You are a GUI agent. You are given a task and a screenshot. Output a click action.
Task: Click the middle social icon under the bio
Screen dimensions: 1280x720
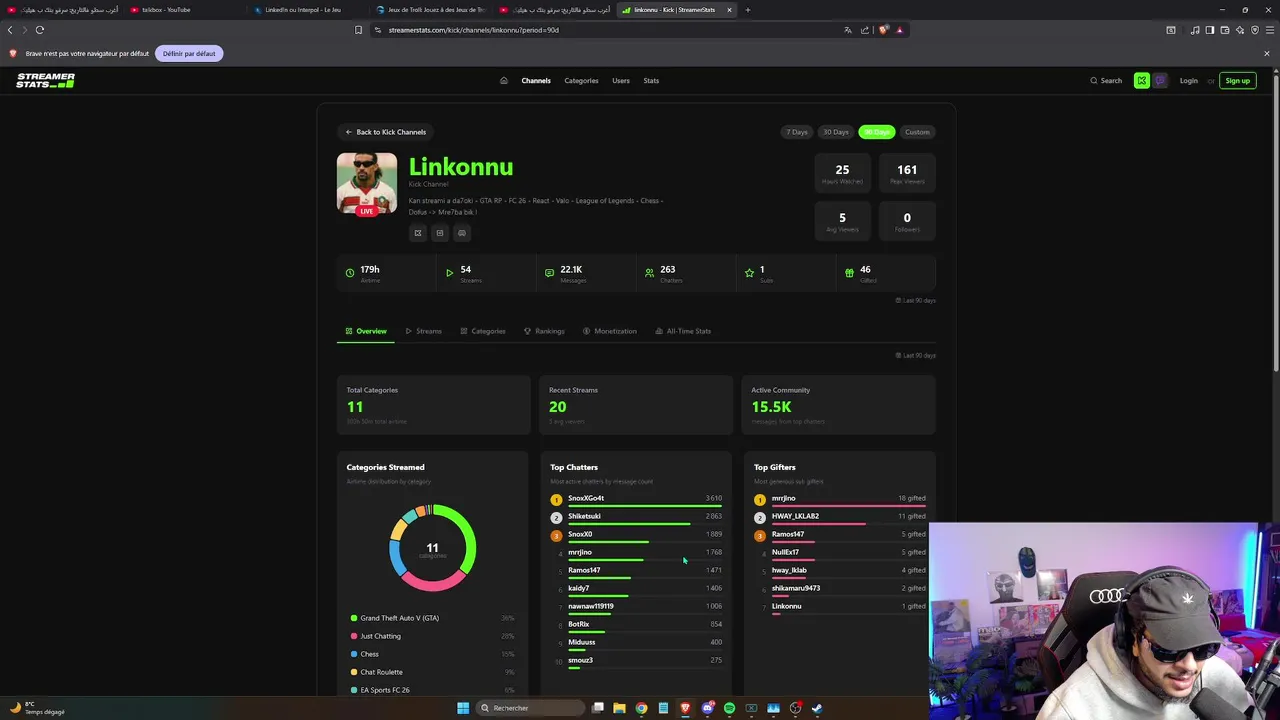440,233
